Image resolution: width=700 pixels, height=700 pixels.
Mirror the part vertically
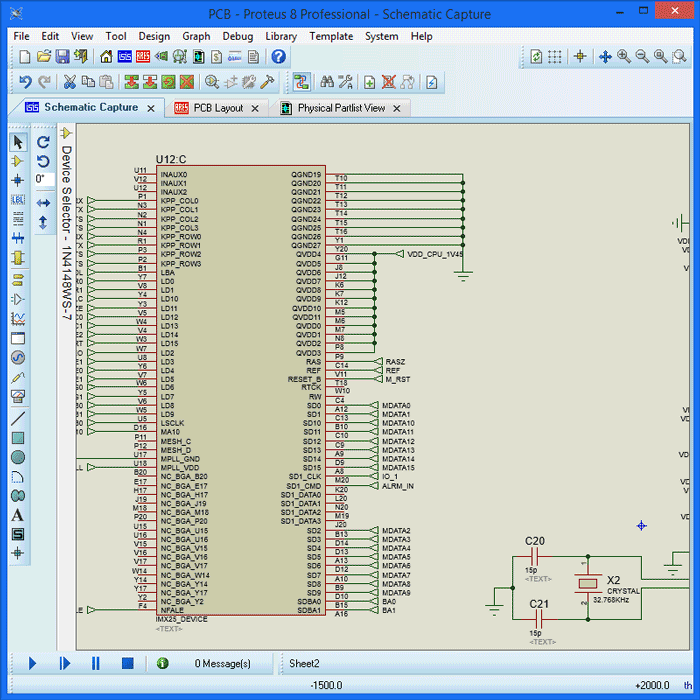tap(43, 222)
